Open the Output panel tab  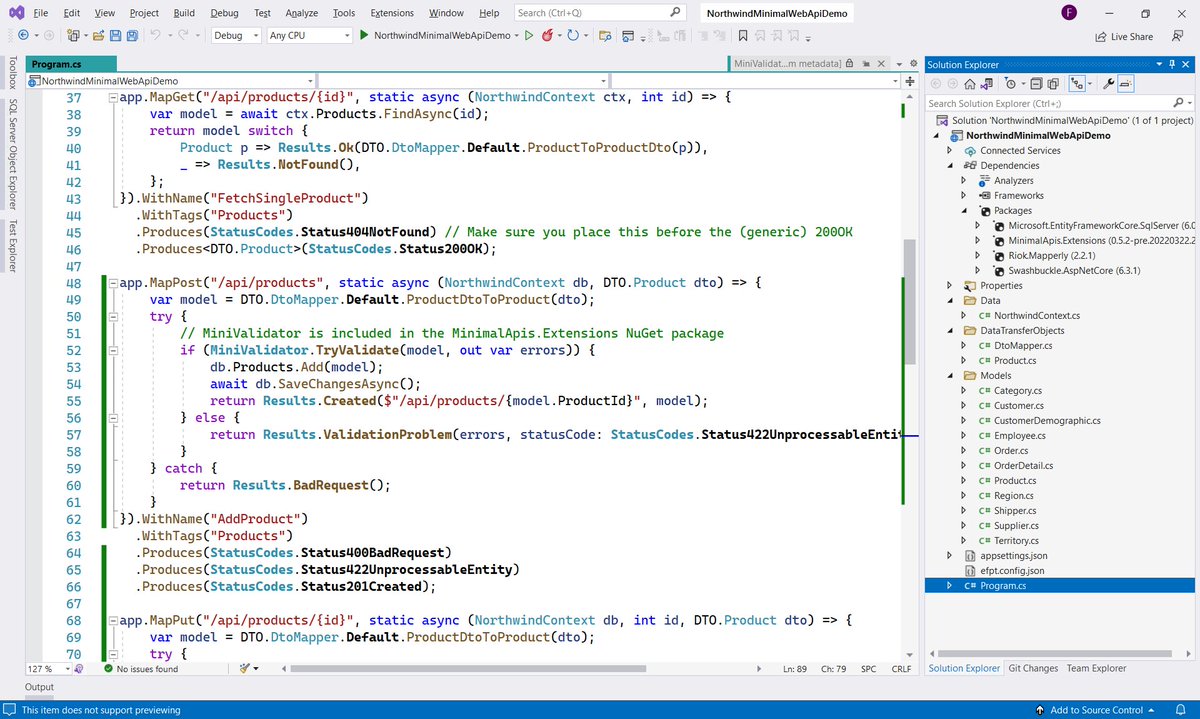pos(40,687)
